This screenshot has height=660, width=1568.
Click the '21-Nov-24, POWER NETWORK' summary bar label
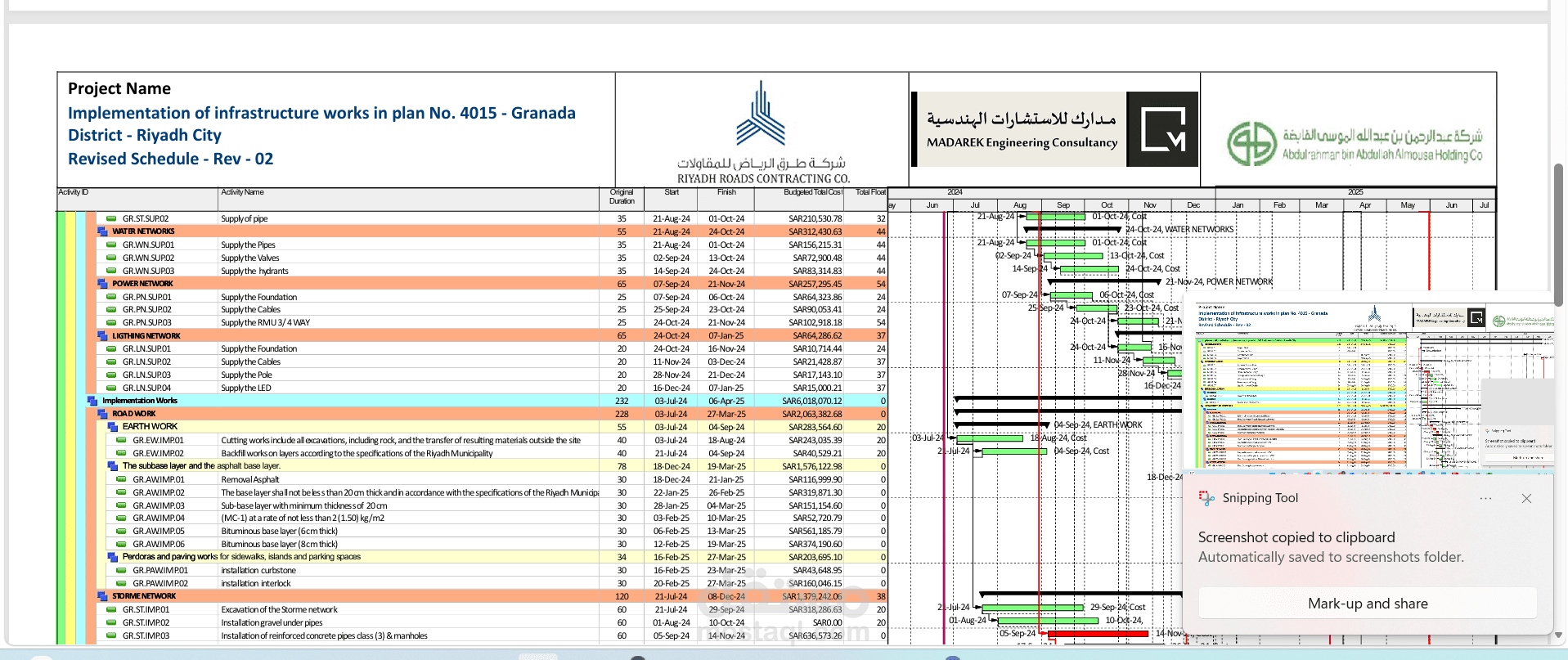(1219, 281)
